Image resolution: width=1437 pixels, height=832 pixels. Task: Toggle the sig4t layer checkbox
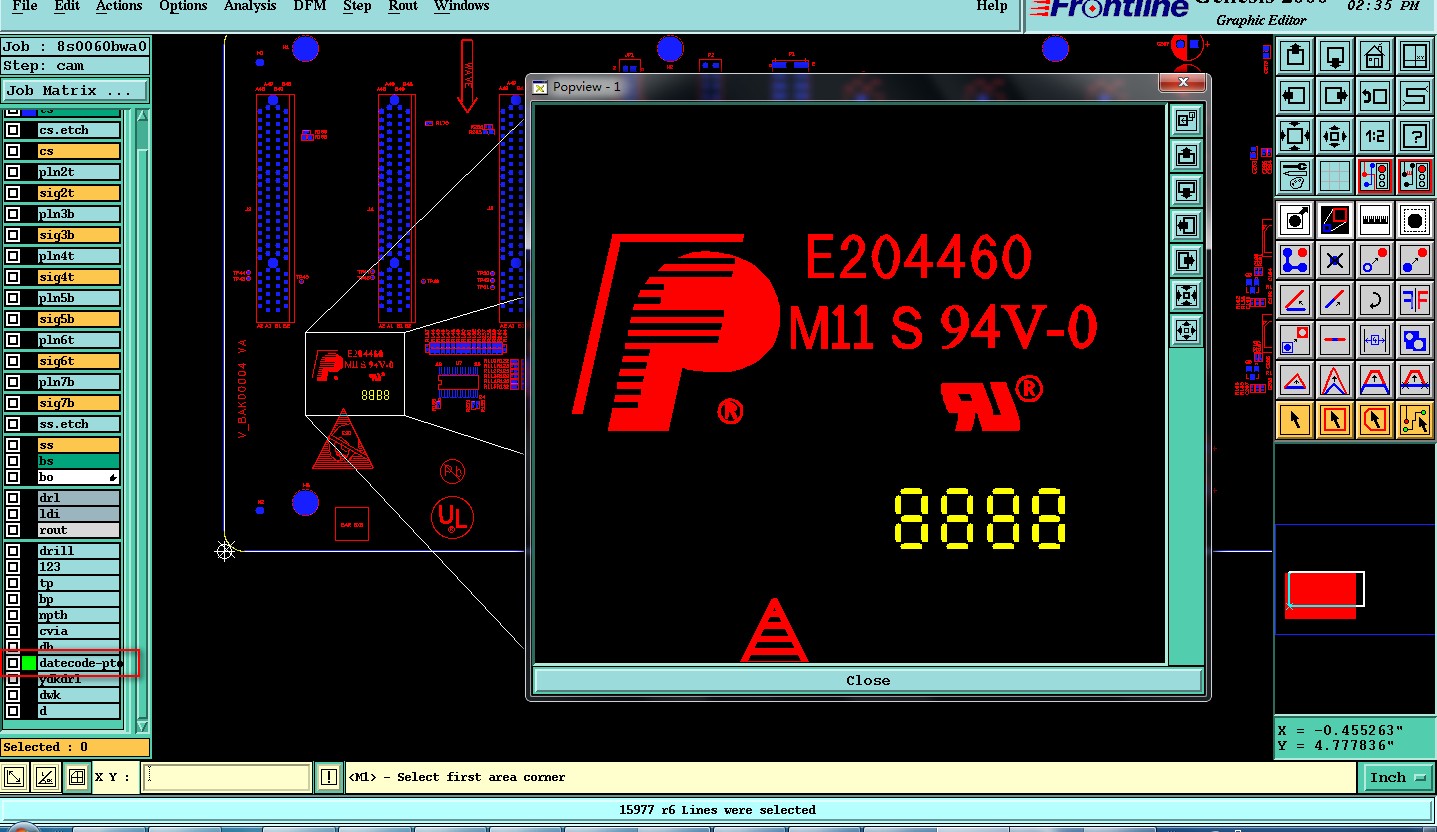(x=13, y=277)
